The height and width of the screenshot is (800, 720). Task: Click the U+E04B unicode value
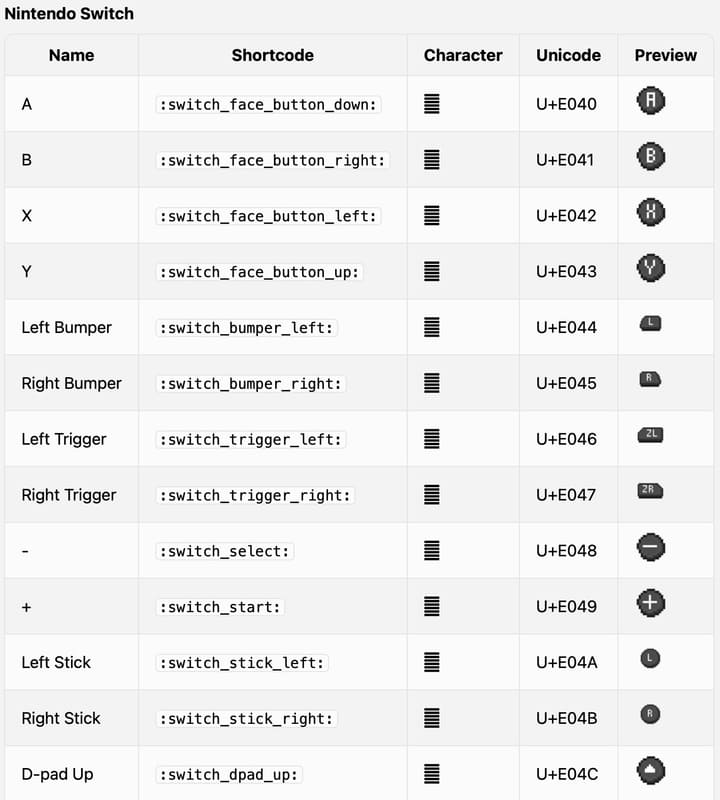coord(566,718)
